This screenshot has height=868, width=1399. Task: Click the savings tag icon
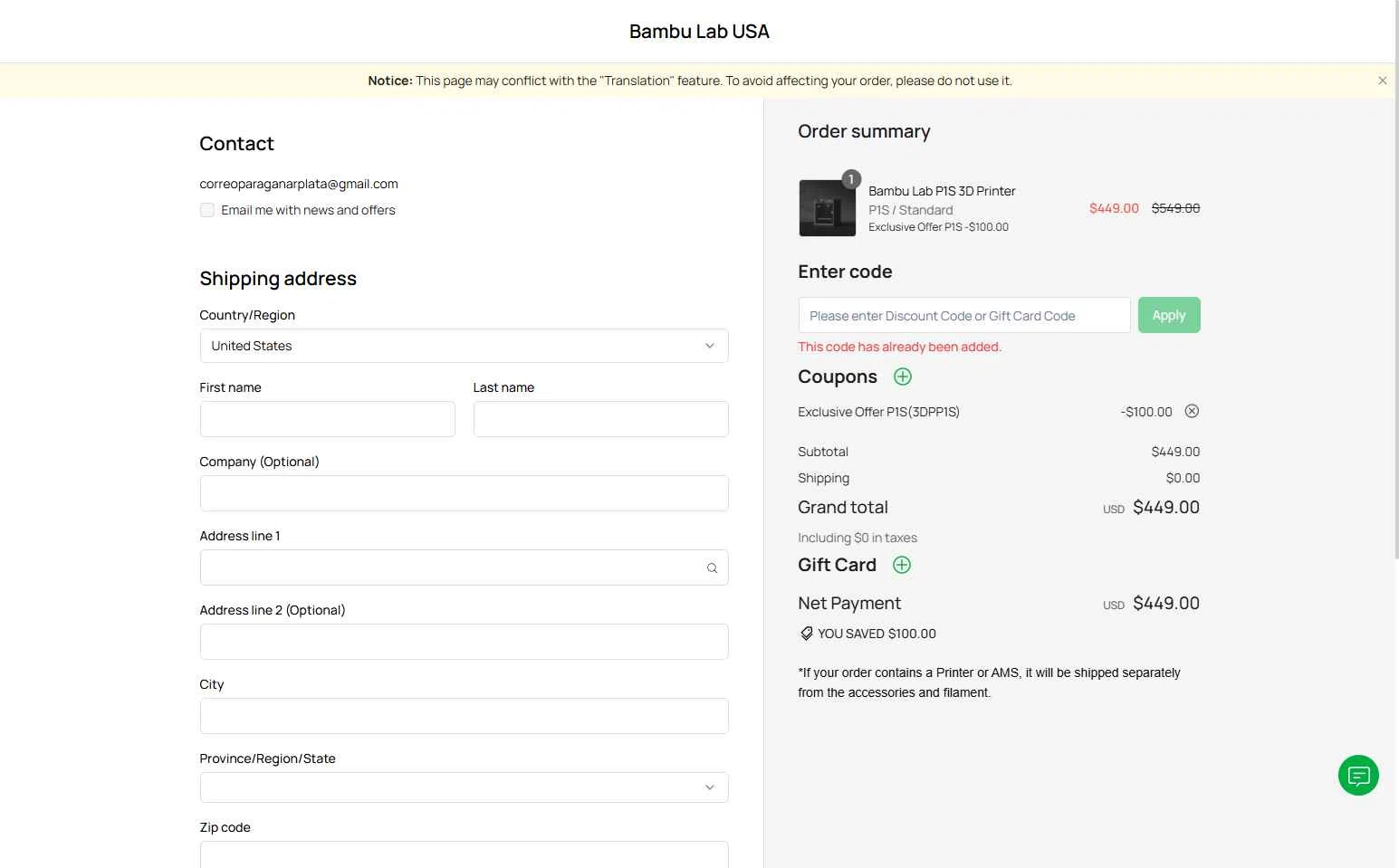pyautogui.click(x=806, y=634)
